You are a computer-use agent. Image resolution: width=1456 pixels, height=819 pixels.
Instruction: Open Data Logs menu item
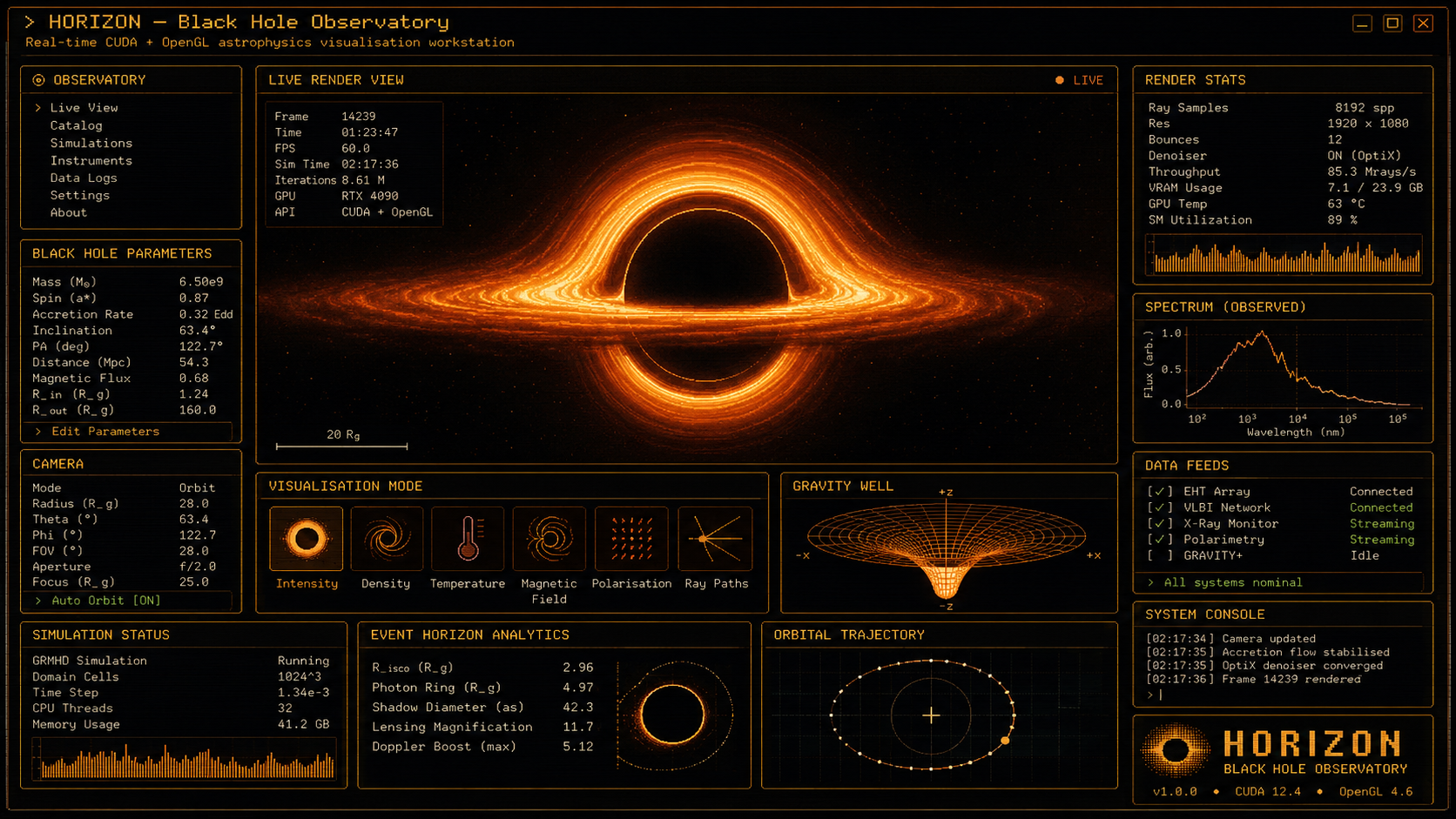pyautogui.click(x=84, y=178)
